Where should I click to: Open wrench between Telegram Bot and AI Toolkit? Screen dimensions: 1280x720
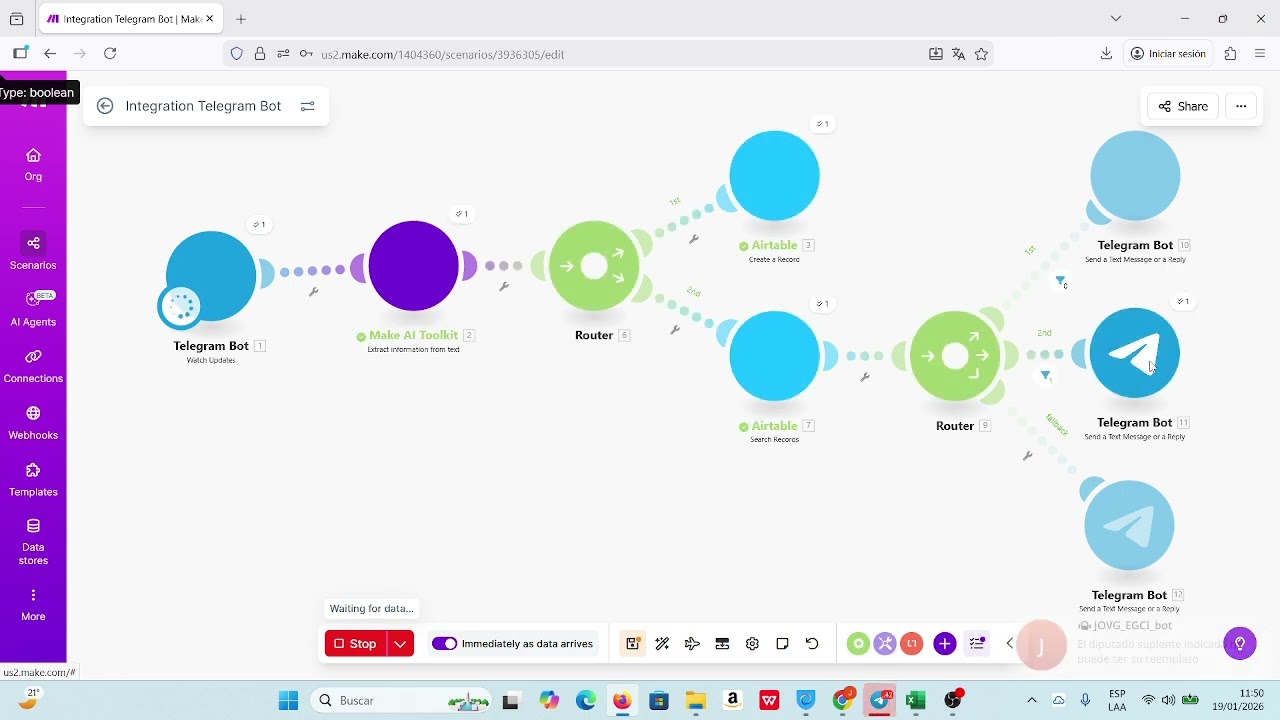313,292
